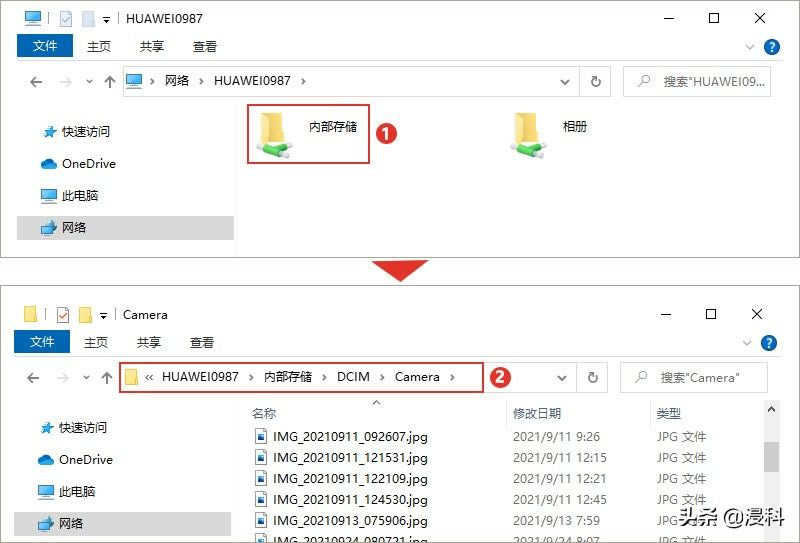The height and width of the screenshot is (543, 800).
Task: Click Back arrow in Camera window
Action: click(x=33, y=378)
